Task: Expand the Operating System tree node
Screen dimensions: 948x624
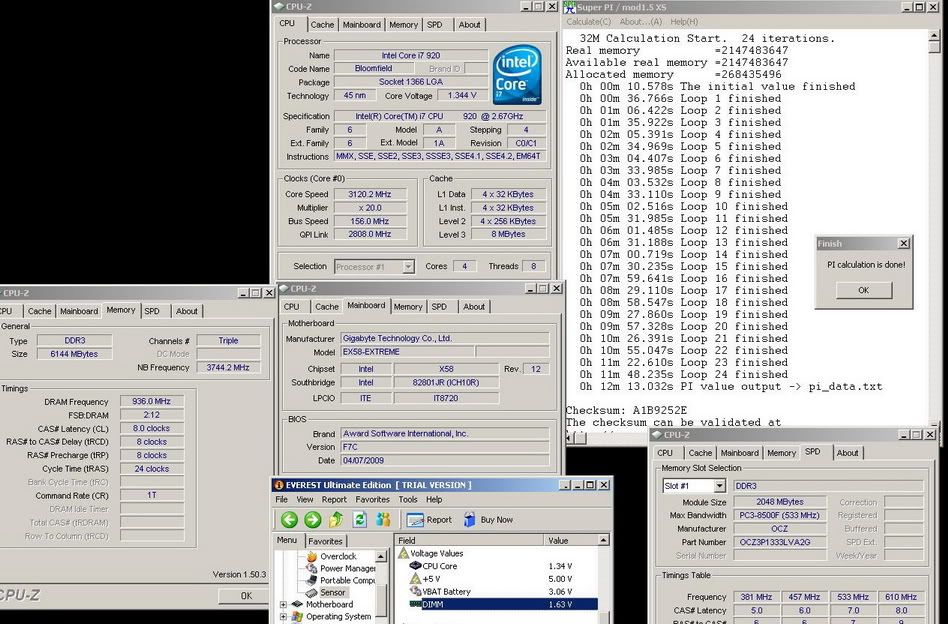Action: [x=283, y=617]
